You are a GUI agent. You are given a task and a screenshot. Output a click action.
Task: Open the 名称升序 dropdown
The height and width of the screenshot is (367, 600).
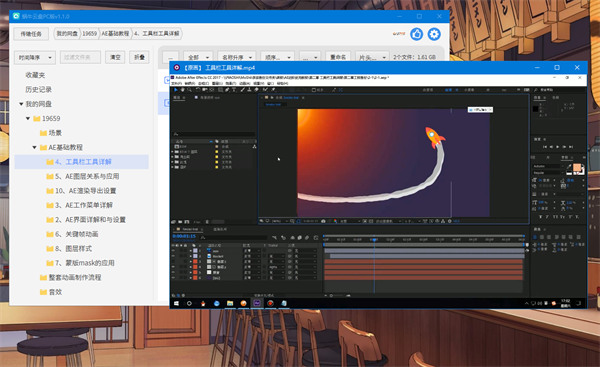coord(236,57)
